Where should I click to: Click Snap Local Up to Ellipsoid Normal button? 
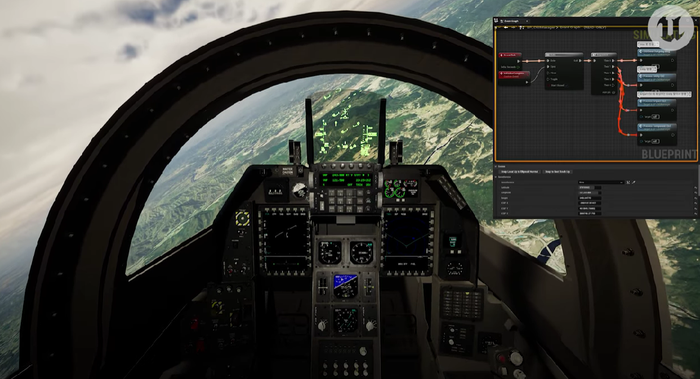520,171
